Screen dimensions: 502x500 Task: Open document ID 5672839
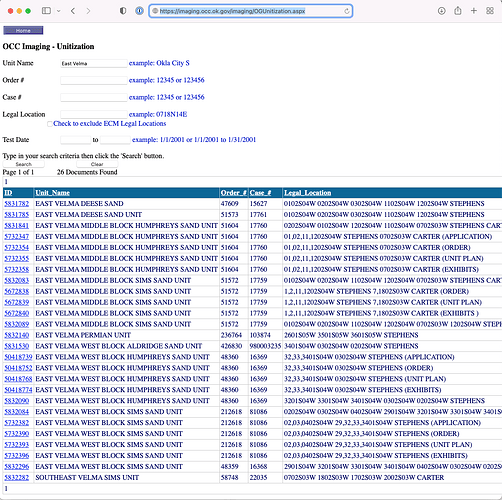[17, 302]
